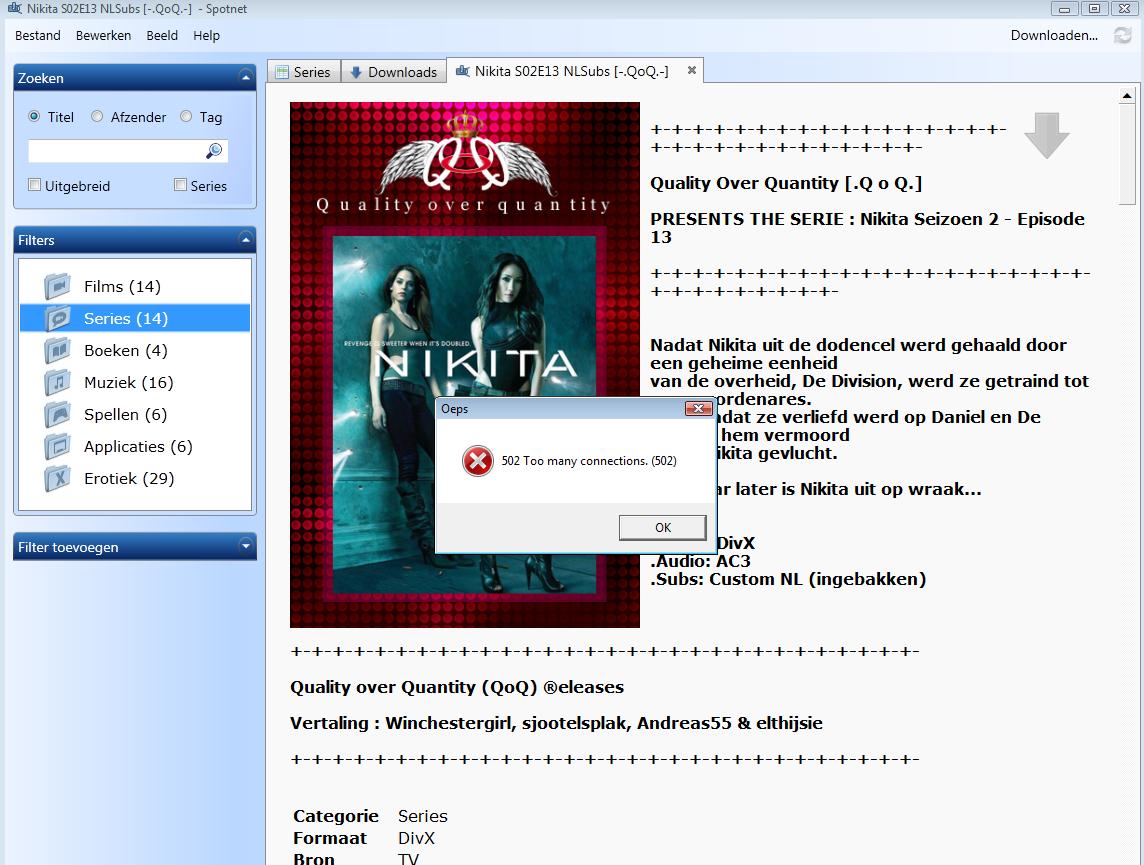This screenshot has width=1144, height=865.
Task: Click the Nikita poster image
Action: coord(465,365)
